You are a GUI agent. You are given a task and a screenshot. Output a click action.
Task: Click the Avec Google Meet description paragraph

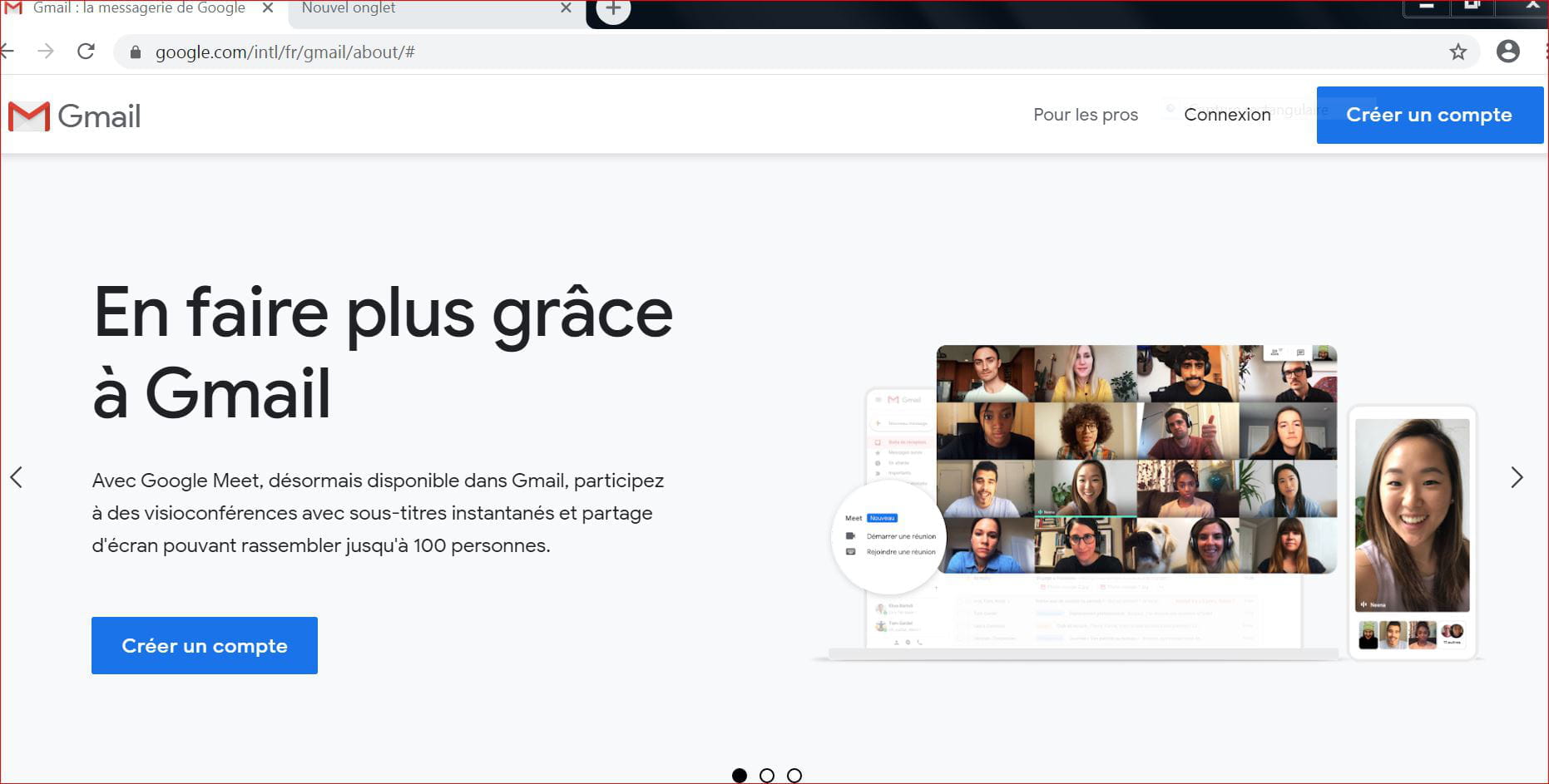click(379, 513)
